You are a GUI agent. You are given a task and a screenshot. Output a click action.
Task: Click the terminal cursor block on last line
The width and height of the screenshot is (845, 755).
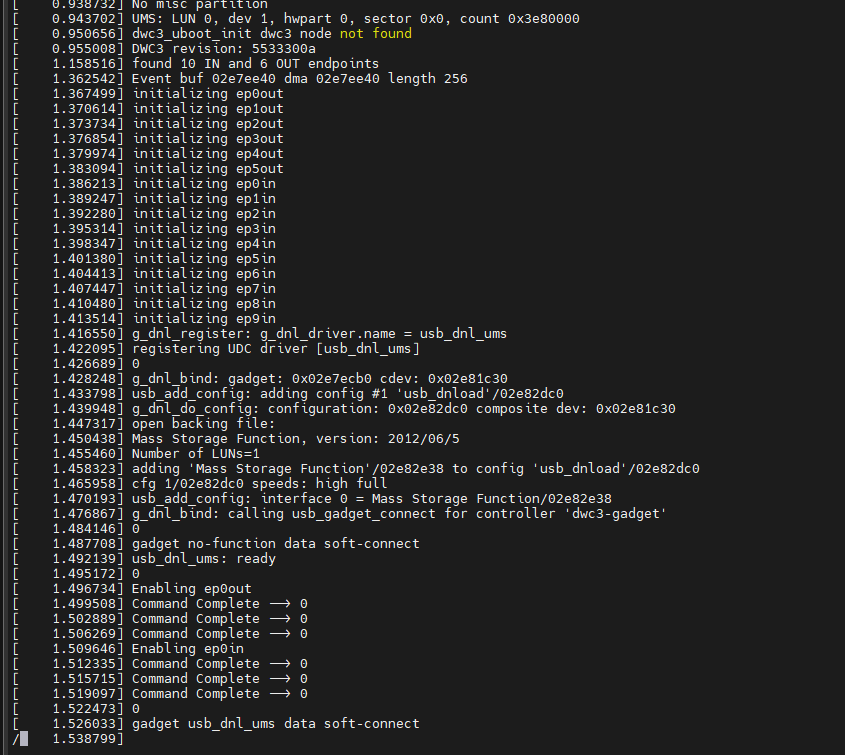click(24, 738)
